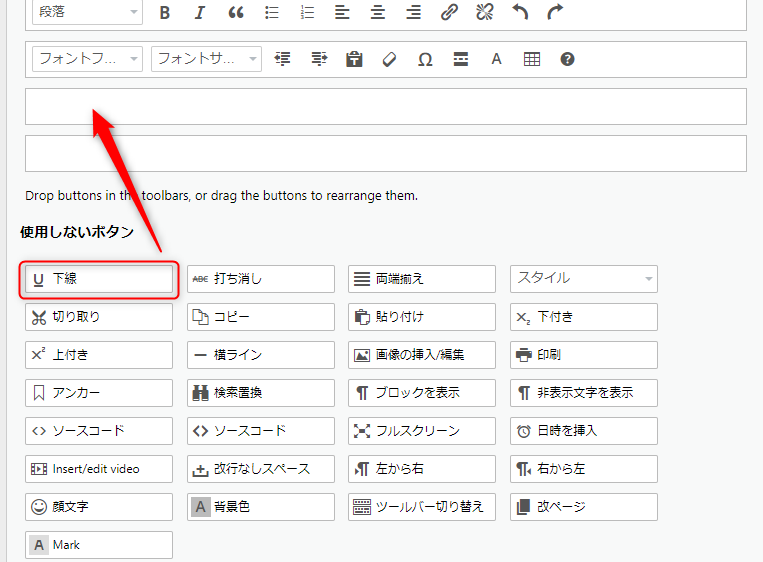Select the numbered list icon
Image resolution: width=763 pixels, height=562 pixels.
pos(307,12)
